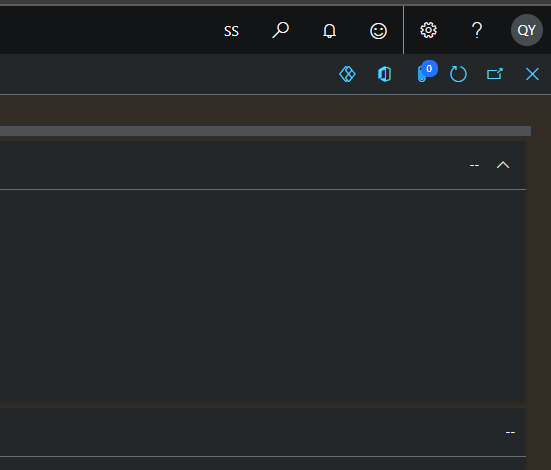
Task: Click the gray horizontal bar above the sections
Action: click(265, 131)
